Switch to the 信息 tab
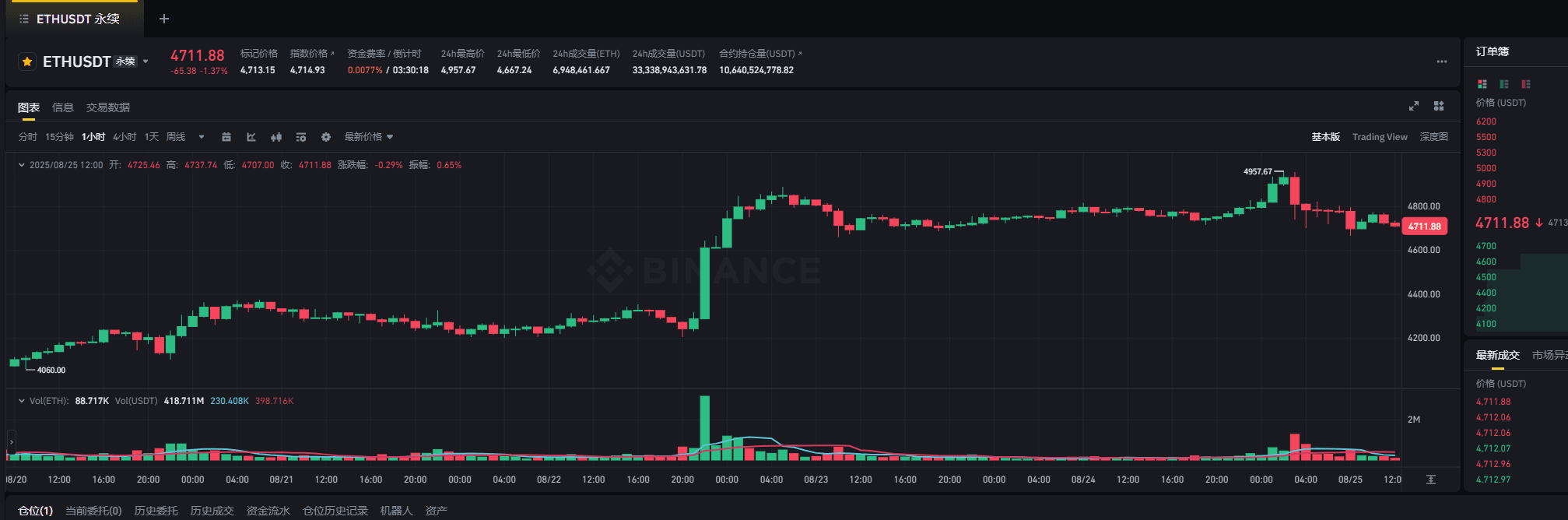Viewport: 1568px width, 520px height. pyautogui.click(x=63, y=107)
